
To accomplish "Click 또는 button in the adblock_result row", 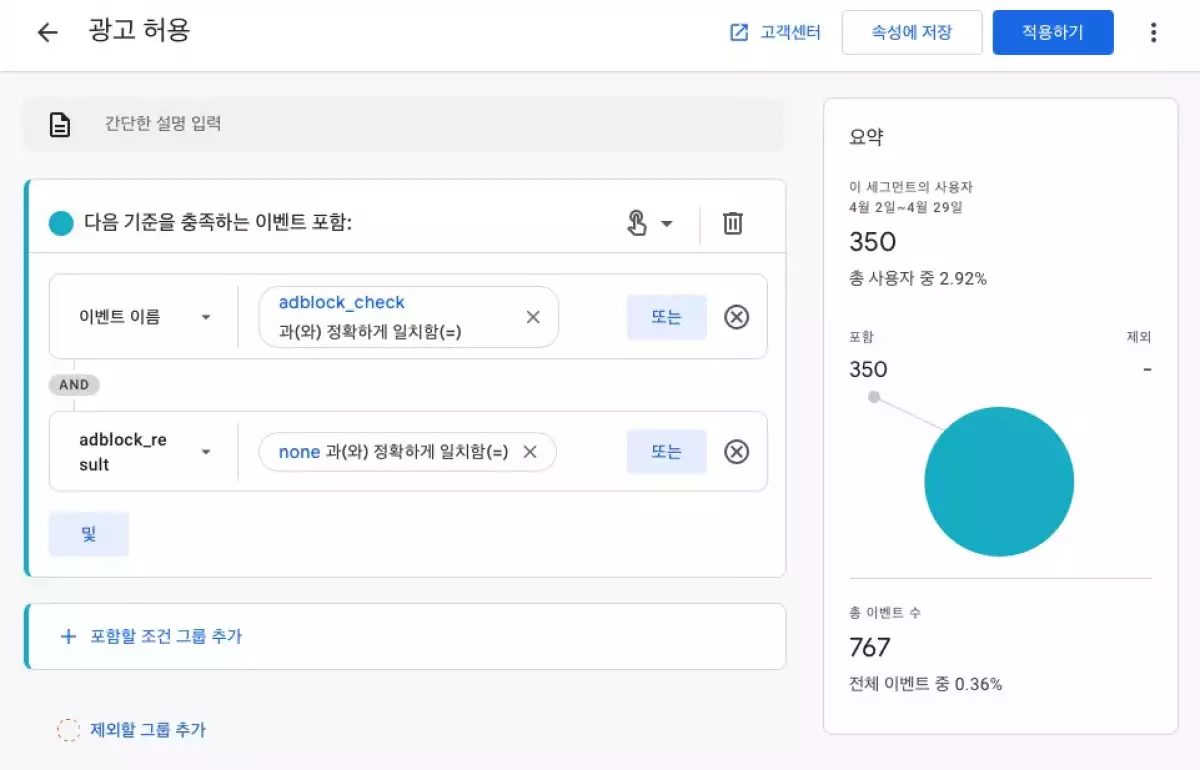I will point(666,452).
